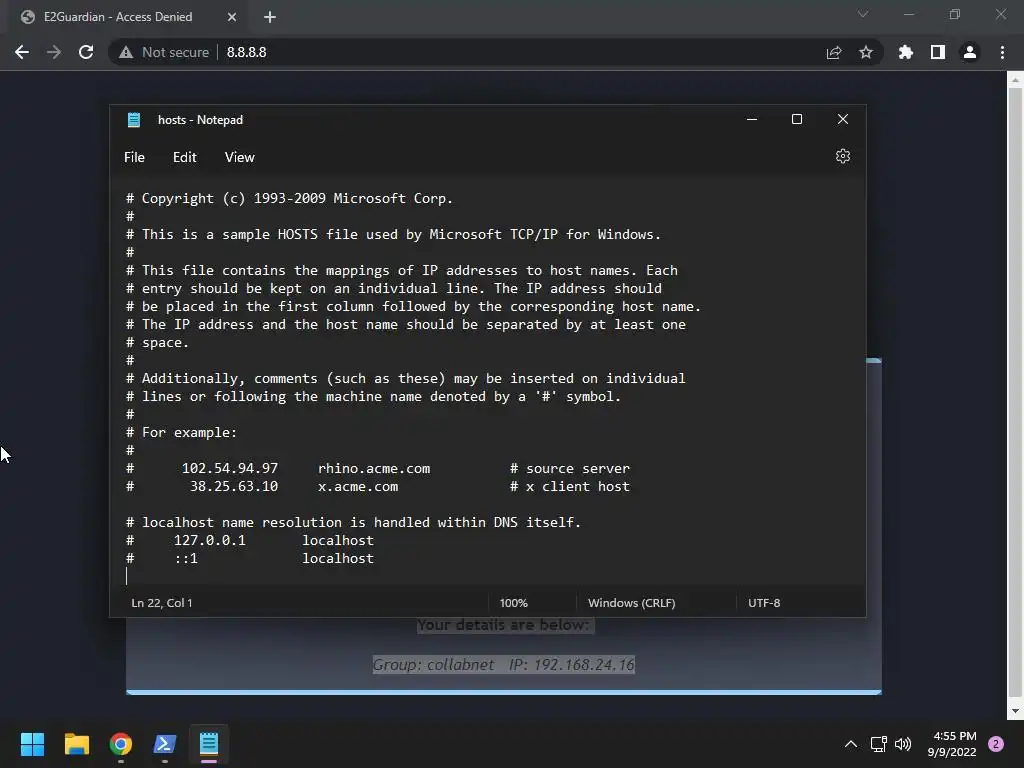Minimize the Notepad window
This screenshot has width=1024, height=768.
pos(752,120)
